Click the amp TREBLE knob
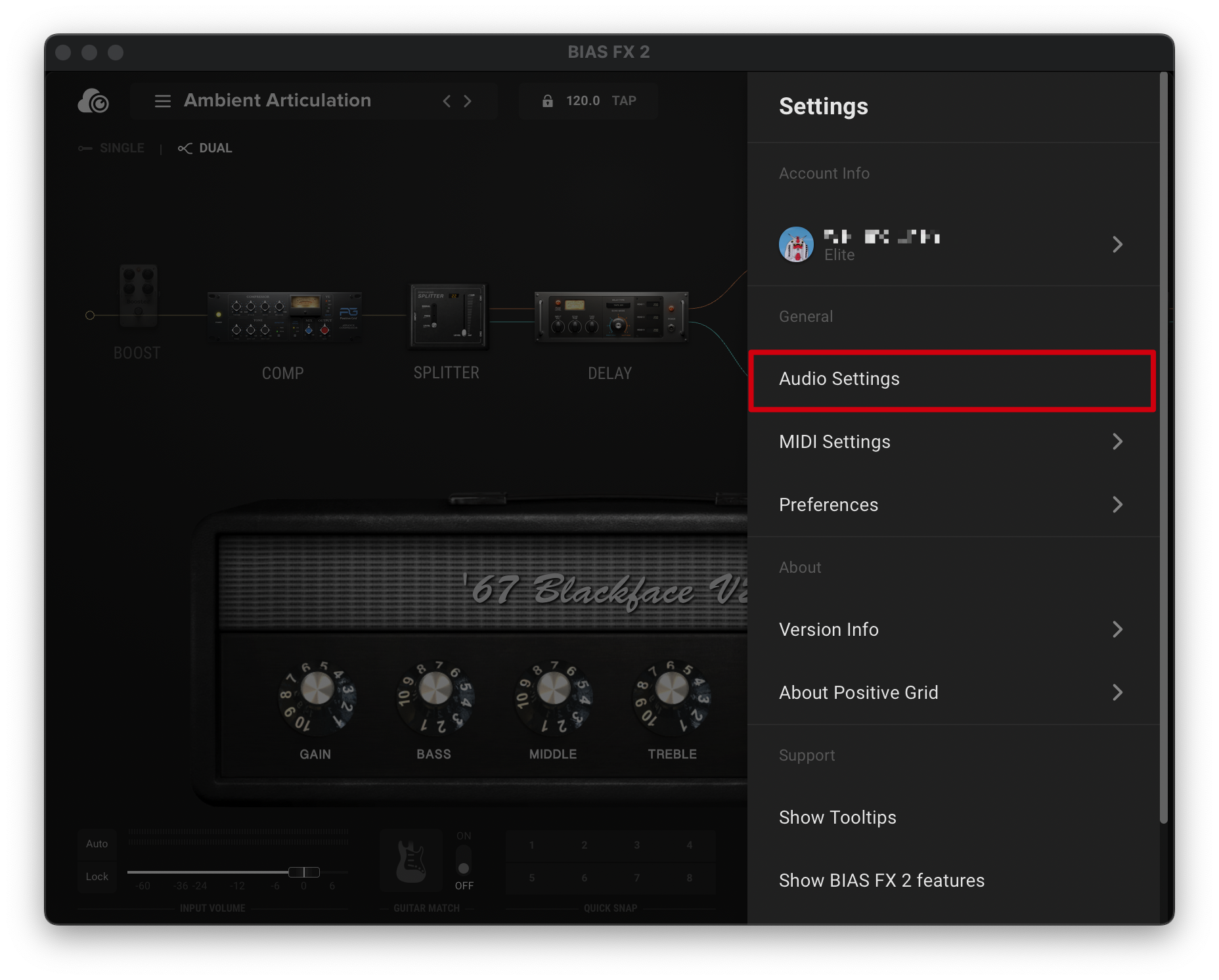The width and height of the screenshot is (1219, 980). click(672, 690)
